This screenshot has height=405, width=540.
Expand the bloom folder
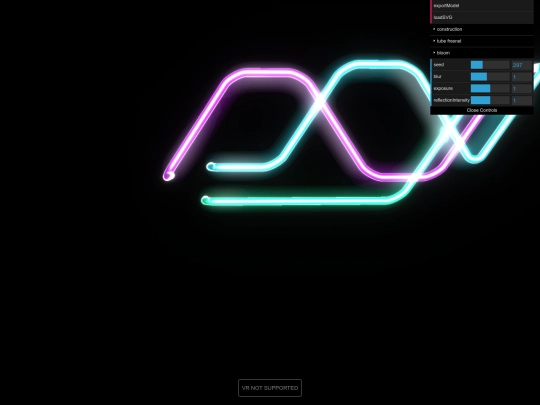(x=482, y=53)
